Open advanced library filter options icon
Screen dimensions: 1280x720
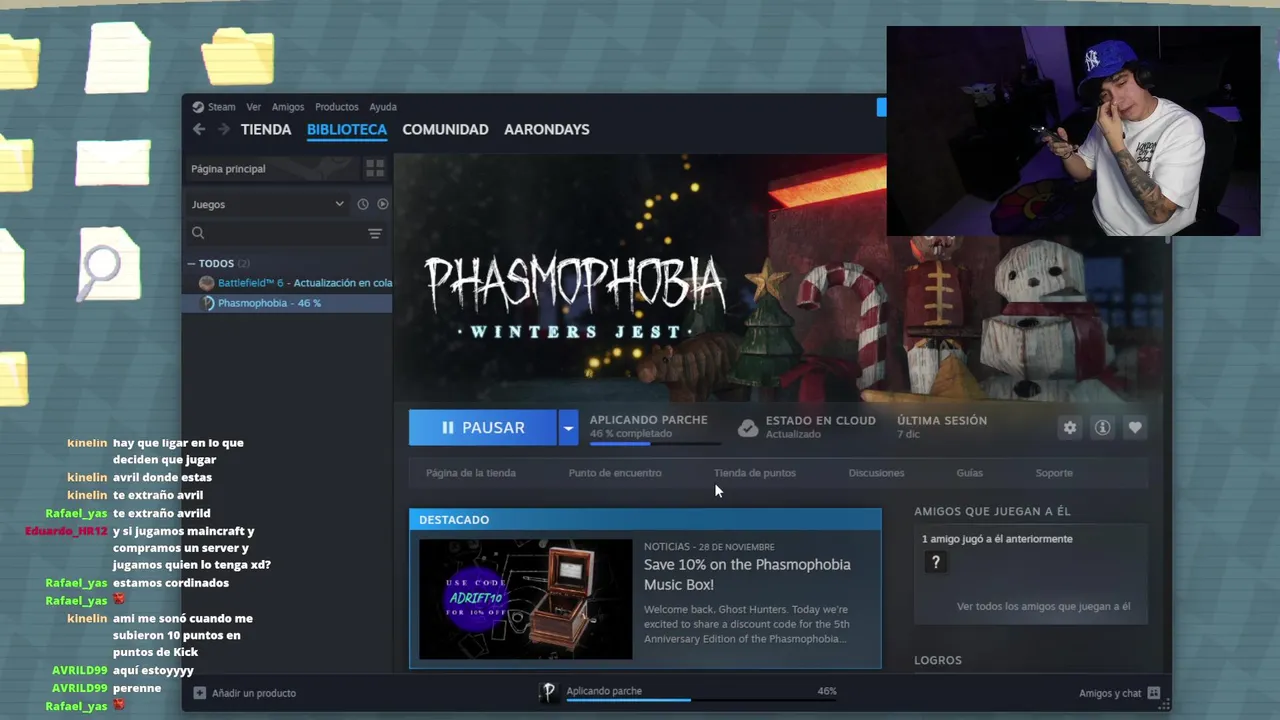(x=375, y=233)
